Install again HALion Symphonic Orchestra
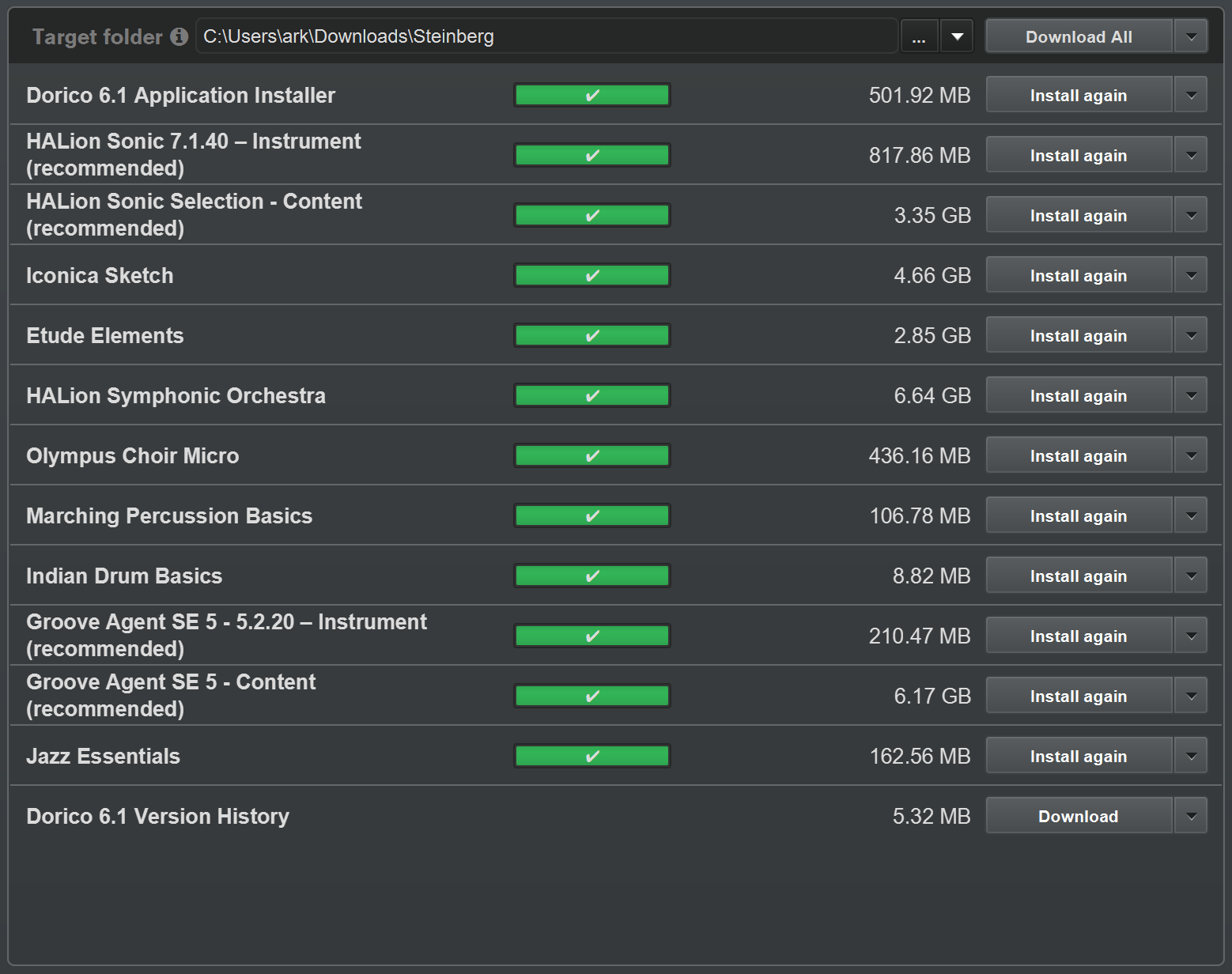The height and width of the screenshot is (974, 1232). pos(1079,395)
